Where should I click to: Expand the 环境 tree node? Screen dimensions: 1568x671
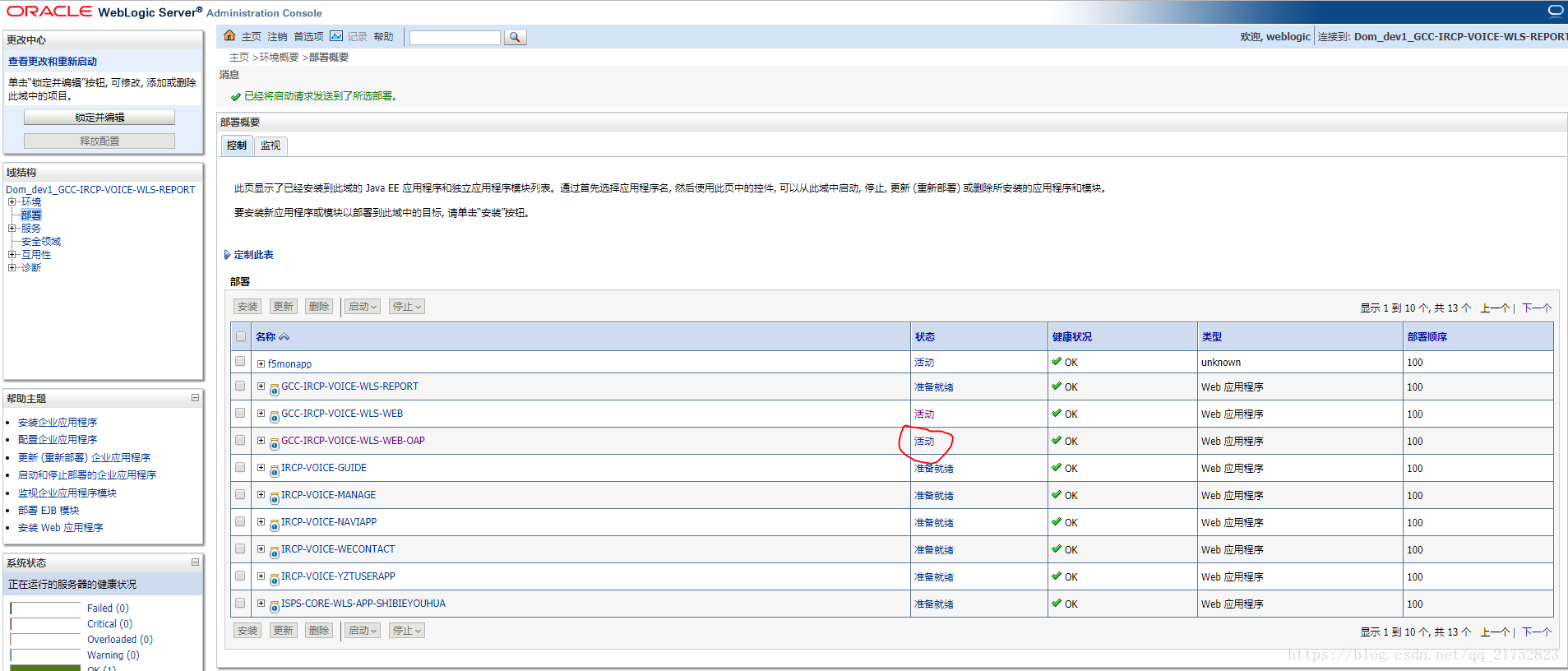pos(12,201)
